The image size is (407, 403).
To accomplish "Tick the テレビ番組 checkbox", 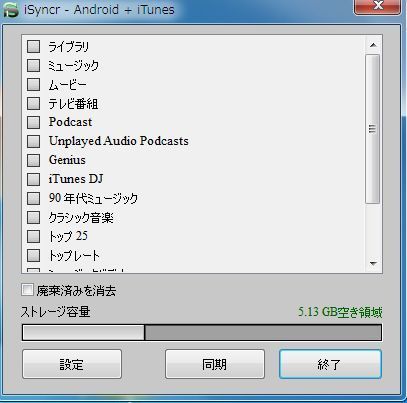I will (33, 104).
